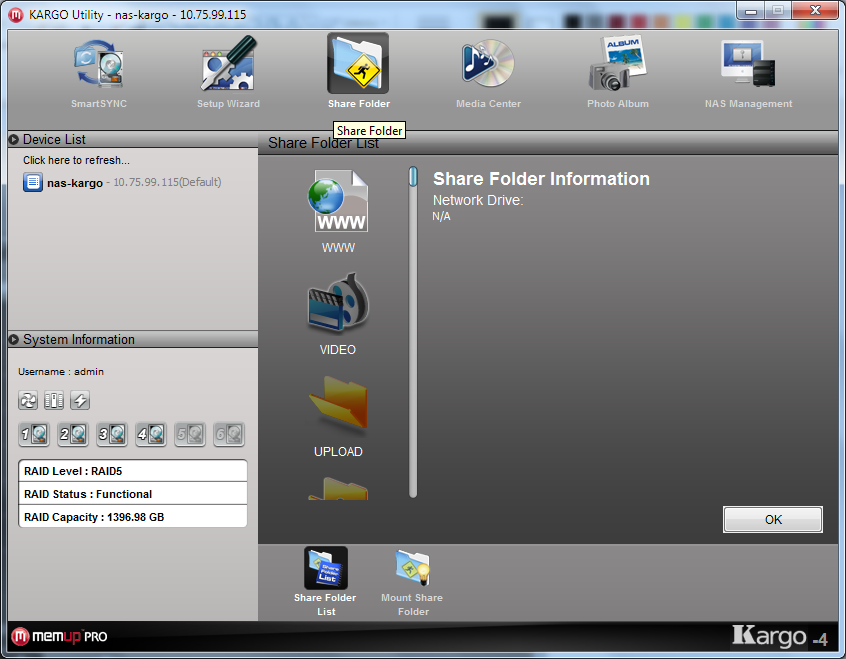Switch to the Mount Share Folder tab
This screenshot has width=846, height=659.
click(412, 582)
